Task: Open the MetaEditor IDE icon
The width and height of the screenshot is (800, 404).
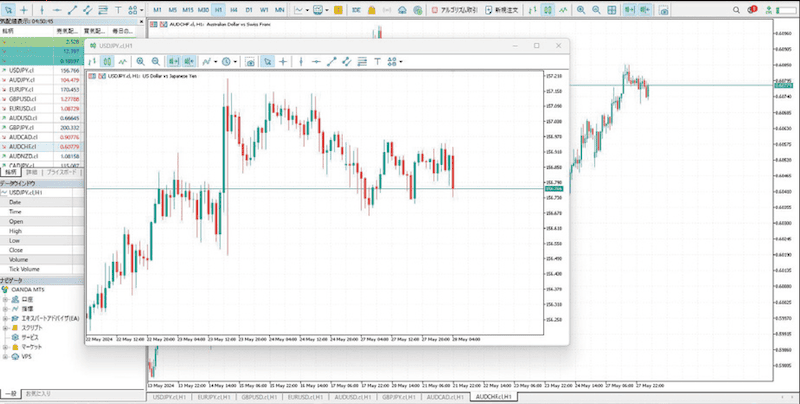Action: pyautogui.click(x=356, y=10)
